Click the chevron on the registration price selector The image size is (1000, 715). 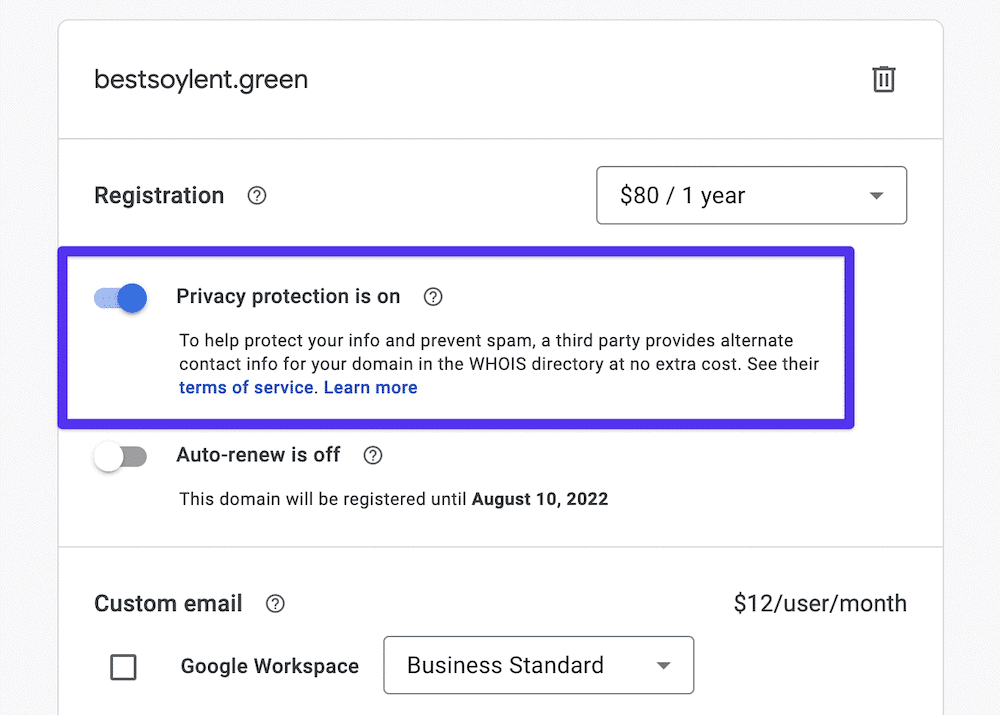pos(877,195)
